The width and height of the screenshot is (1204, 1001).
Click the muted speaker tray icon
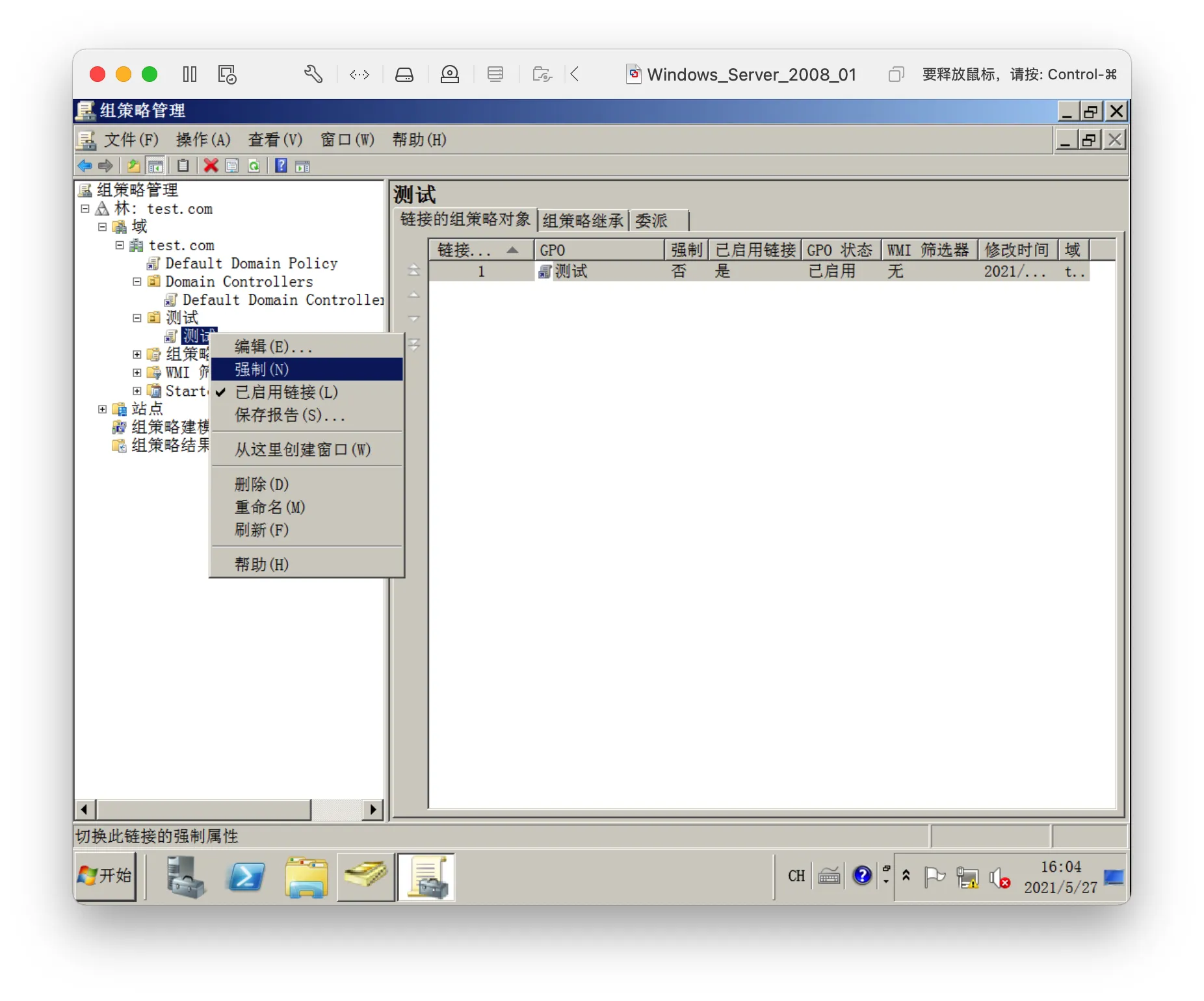point(1000,877)
